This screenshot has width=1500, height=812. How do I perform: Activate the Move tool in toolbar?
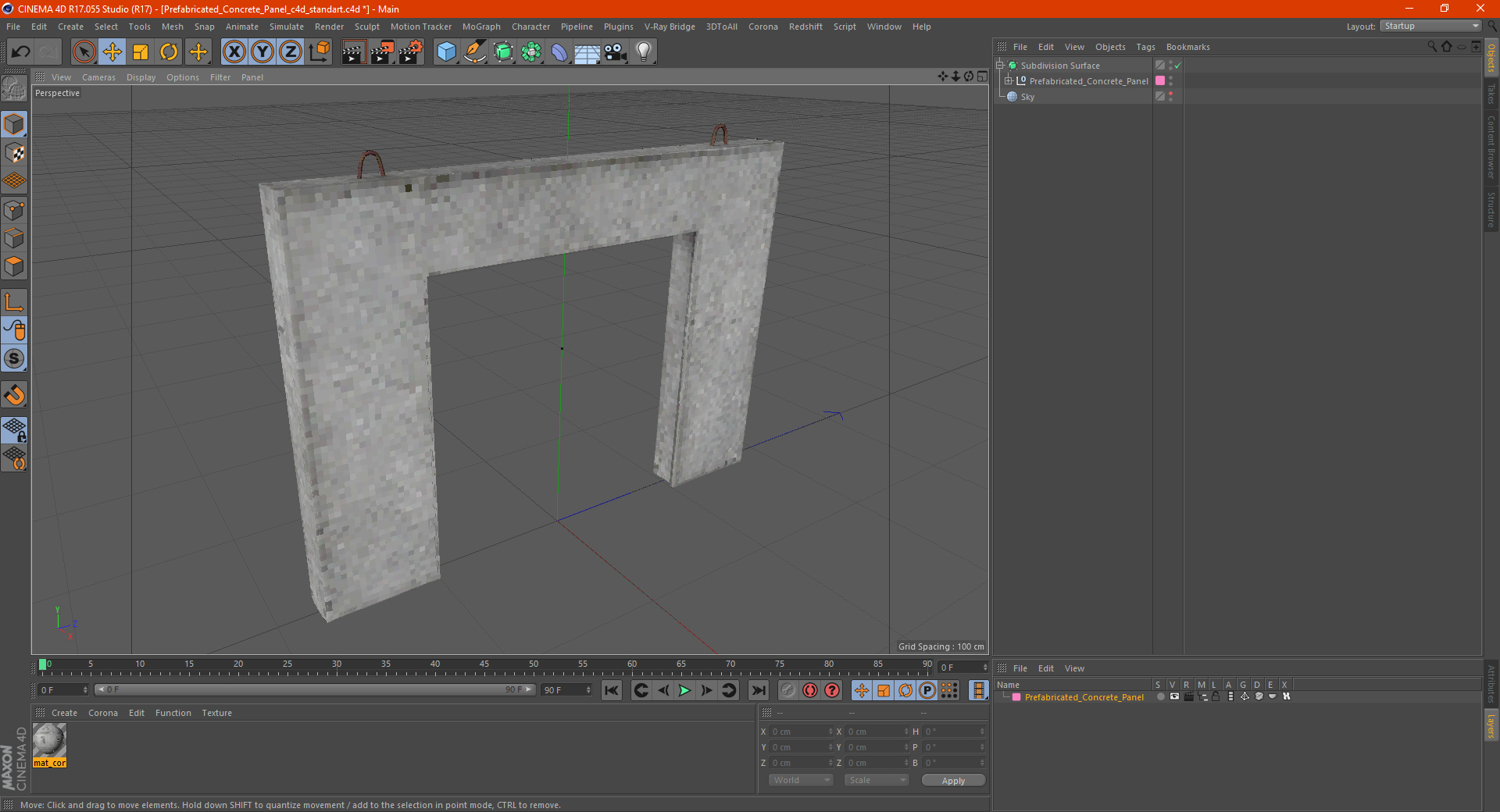[112, 52]
